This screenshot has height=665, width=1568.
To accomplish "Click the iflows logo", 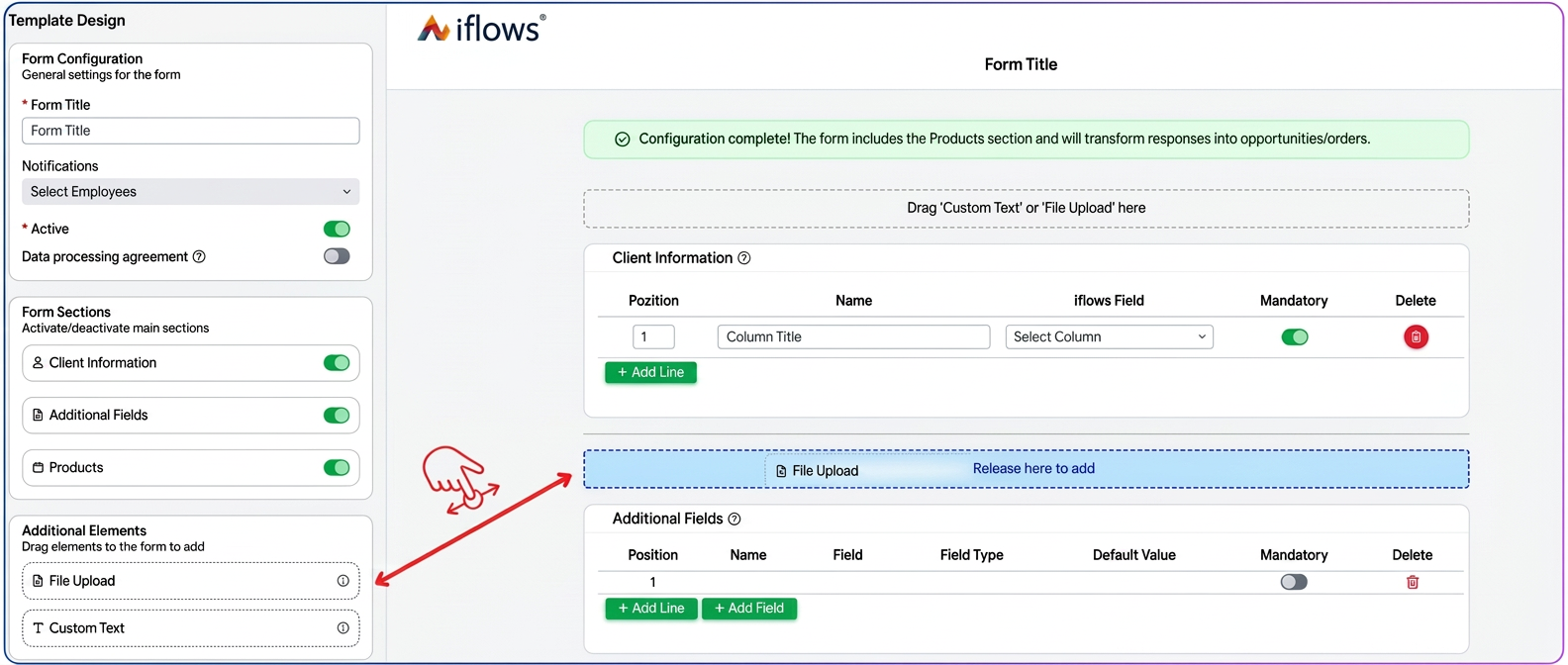I will (x=482, y=28).
